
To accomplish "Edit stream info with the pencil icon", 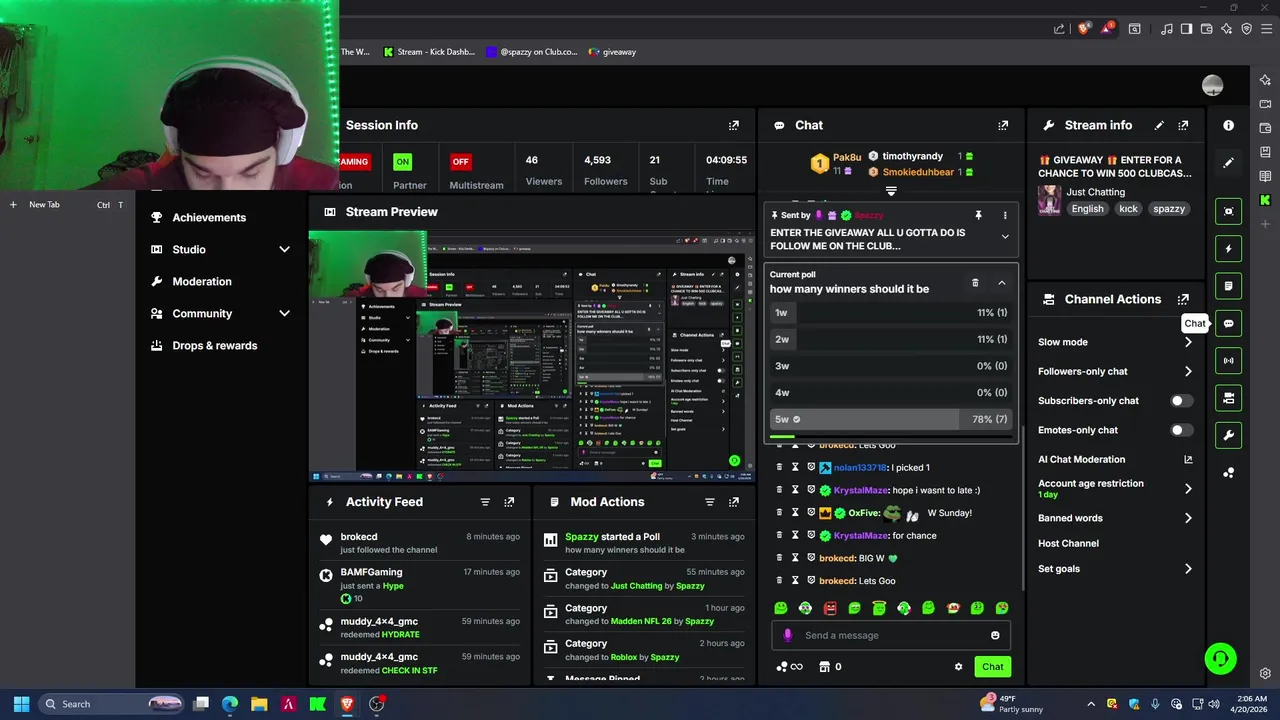I will pyautogui.click(x=1159, y=125).
